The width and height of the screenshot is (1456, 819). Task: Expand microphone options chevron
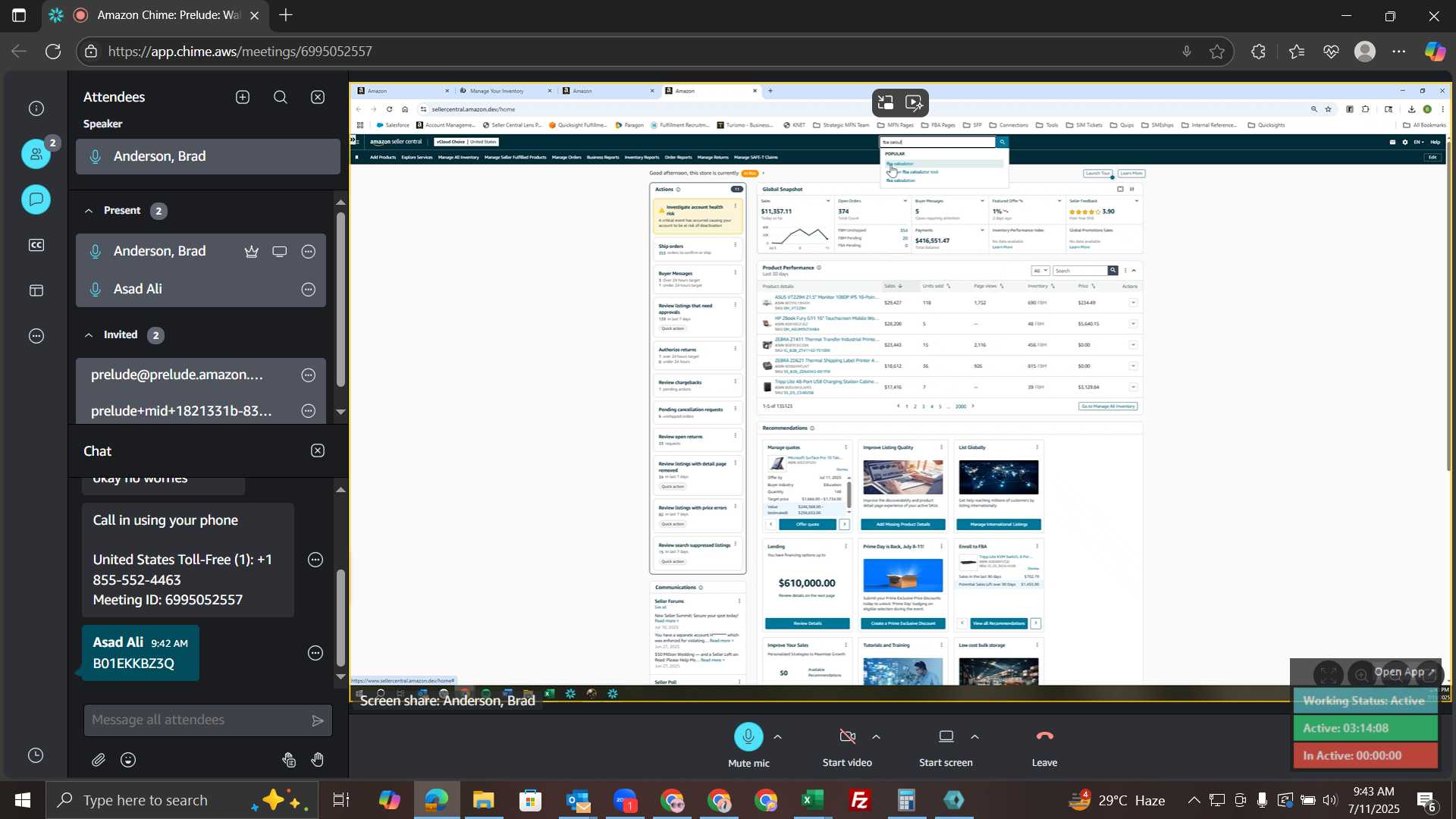click(x=777, y=736)
